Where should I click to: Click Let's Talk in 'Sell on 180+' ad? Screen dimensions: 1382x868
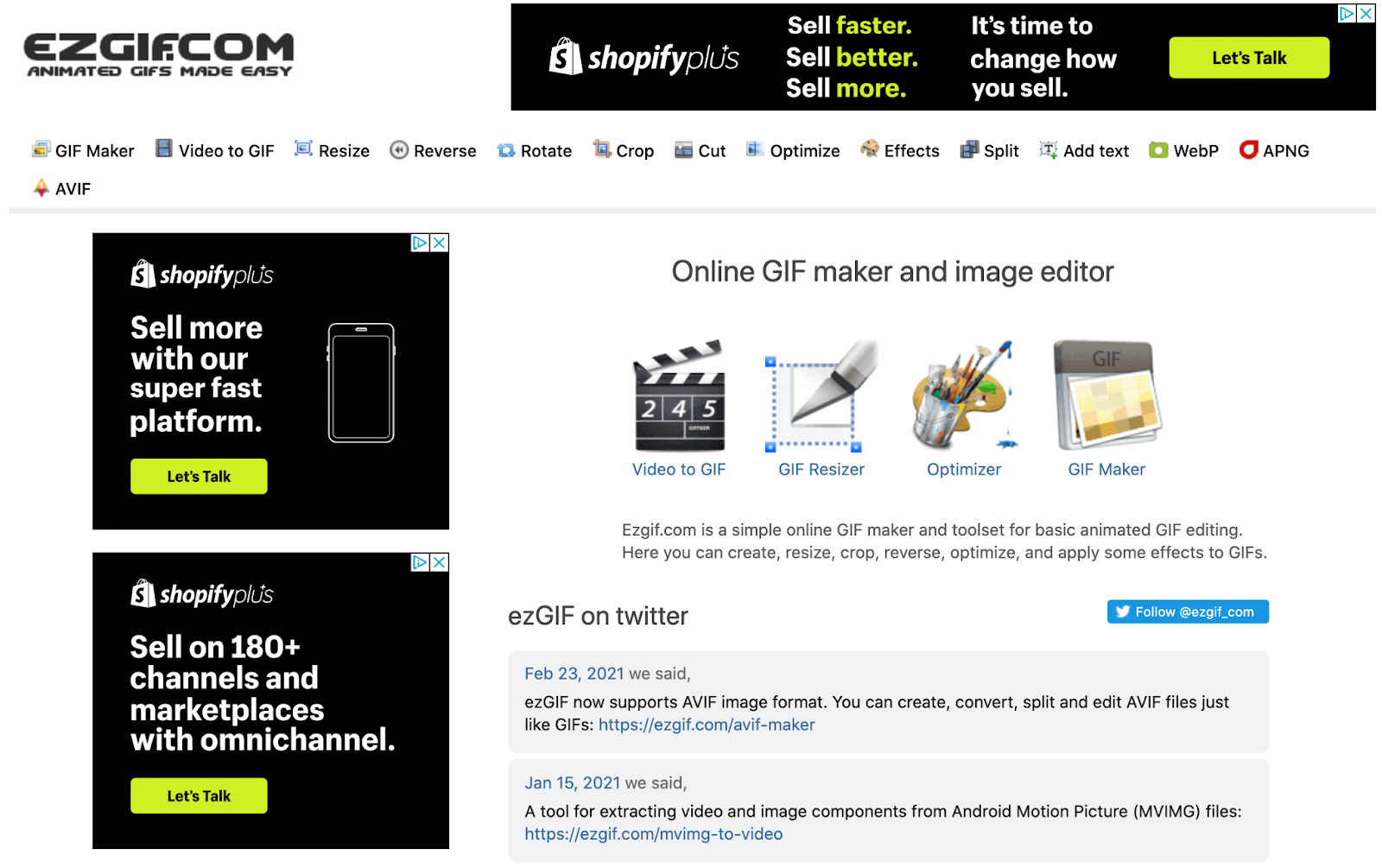coord(199,796)
